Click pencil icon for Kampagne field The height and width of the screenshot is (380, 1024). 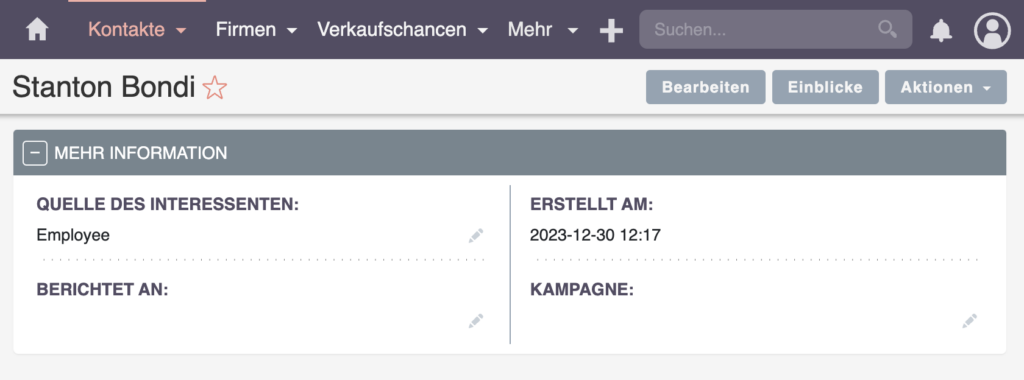[x=970, y=321]
